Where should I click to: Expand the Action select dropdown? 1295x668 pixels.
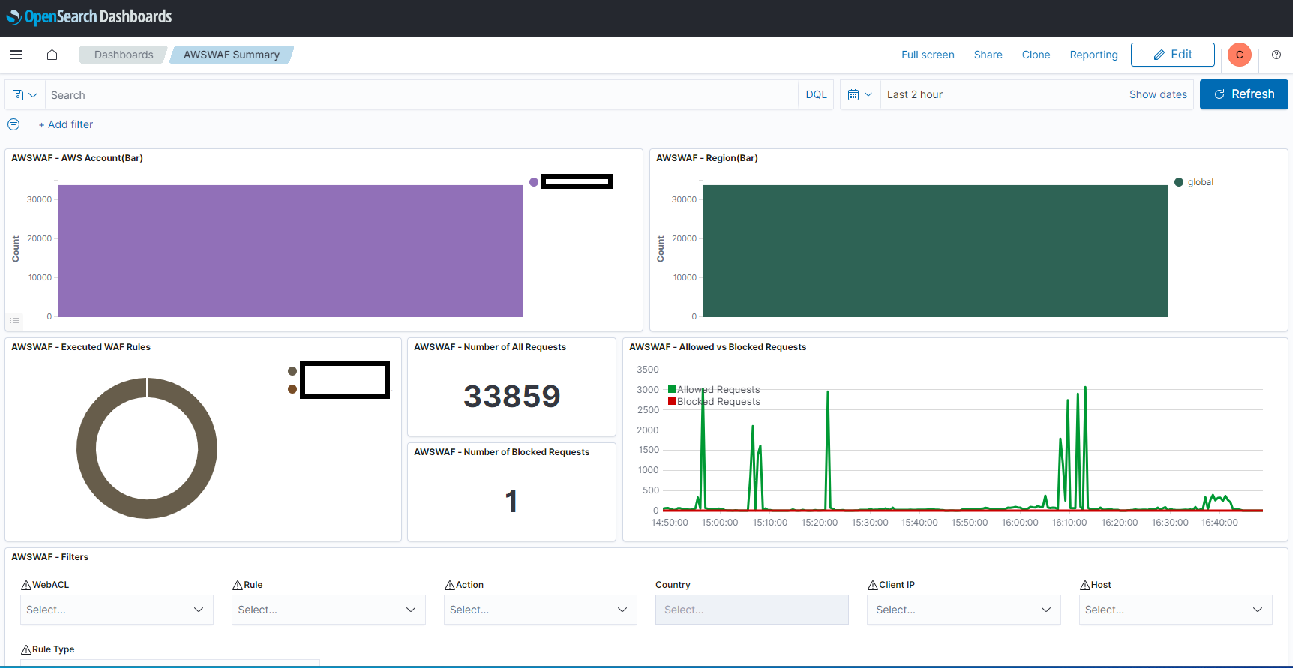tap(540, 609)
